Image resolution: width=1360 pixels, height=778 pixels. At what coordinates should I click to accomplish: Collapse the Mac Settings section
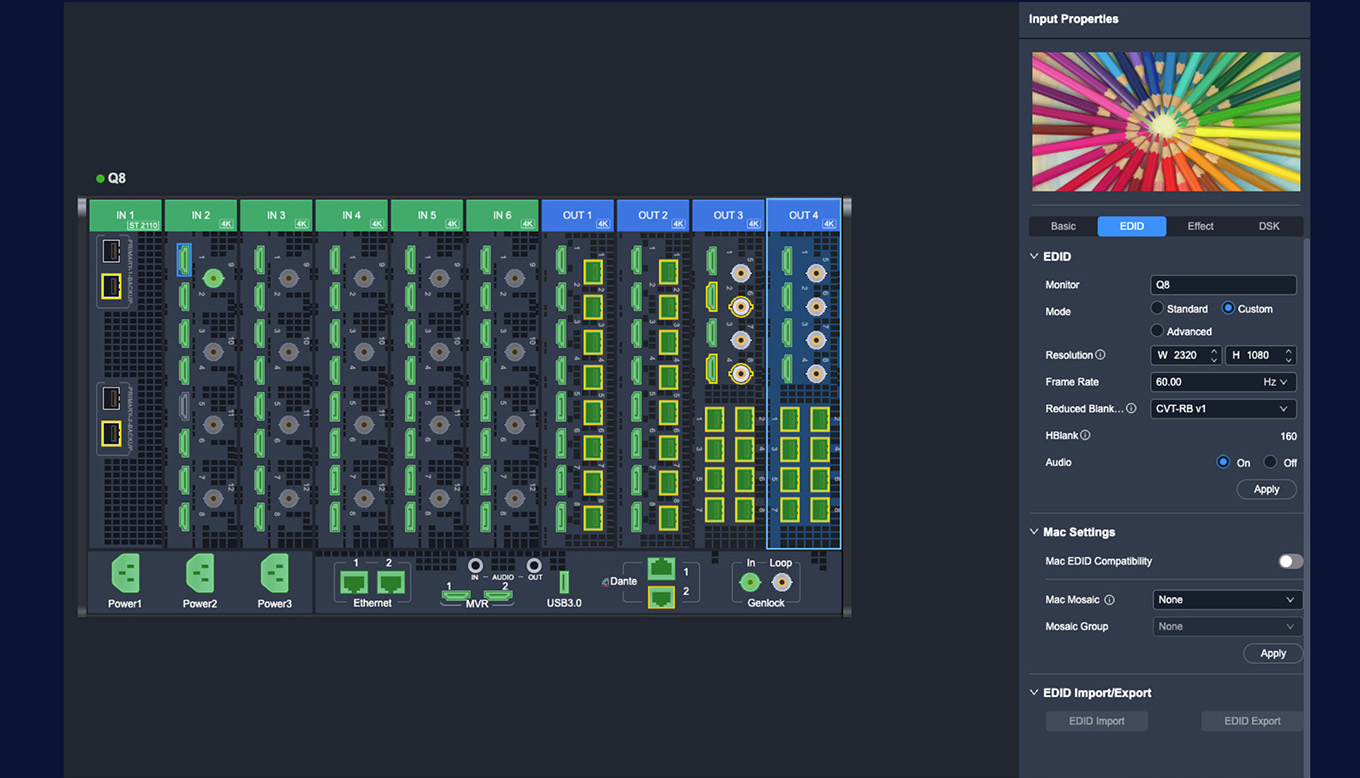tap(1034, 532)
